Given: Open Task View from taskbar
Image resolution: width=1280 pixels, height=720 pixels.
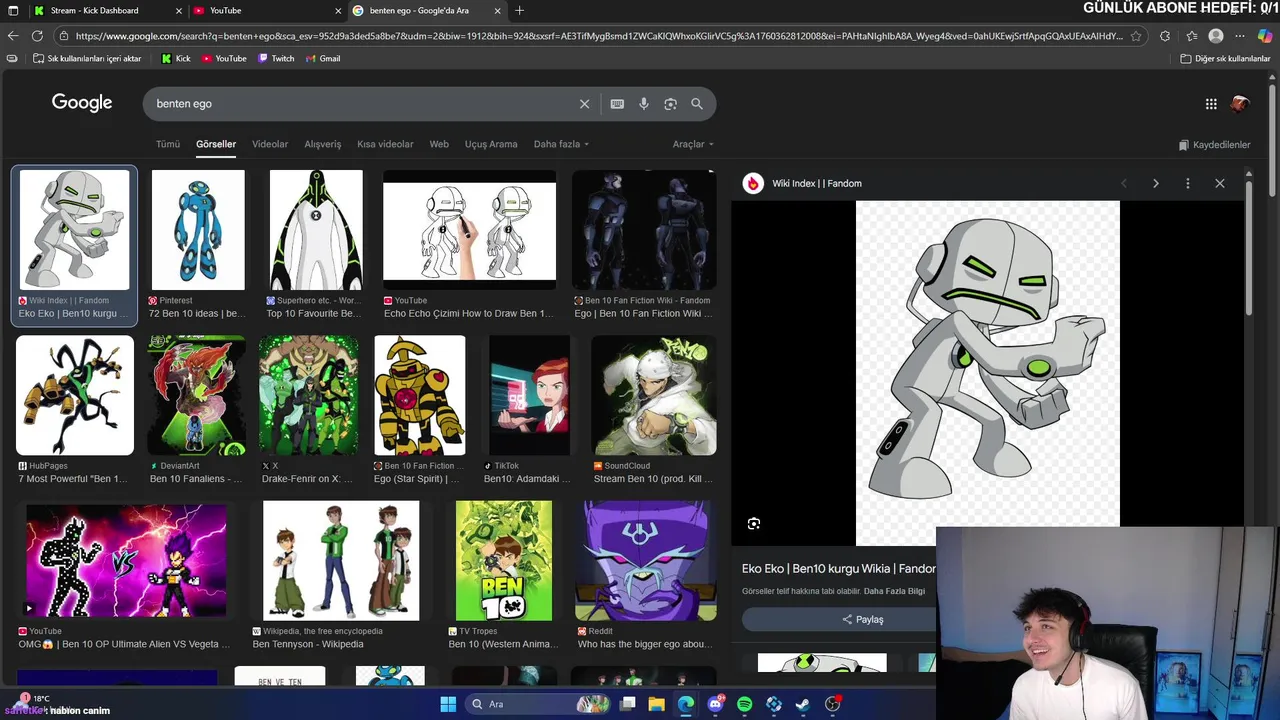Looking at the screenshot, I should point(628,704).
